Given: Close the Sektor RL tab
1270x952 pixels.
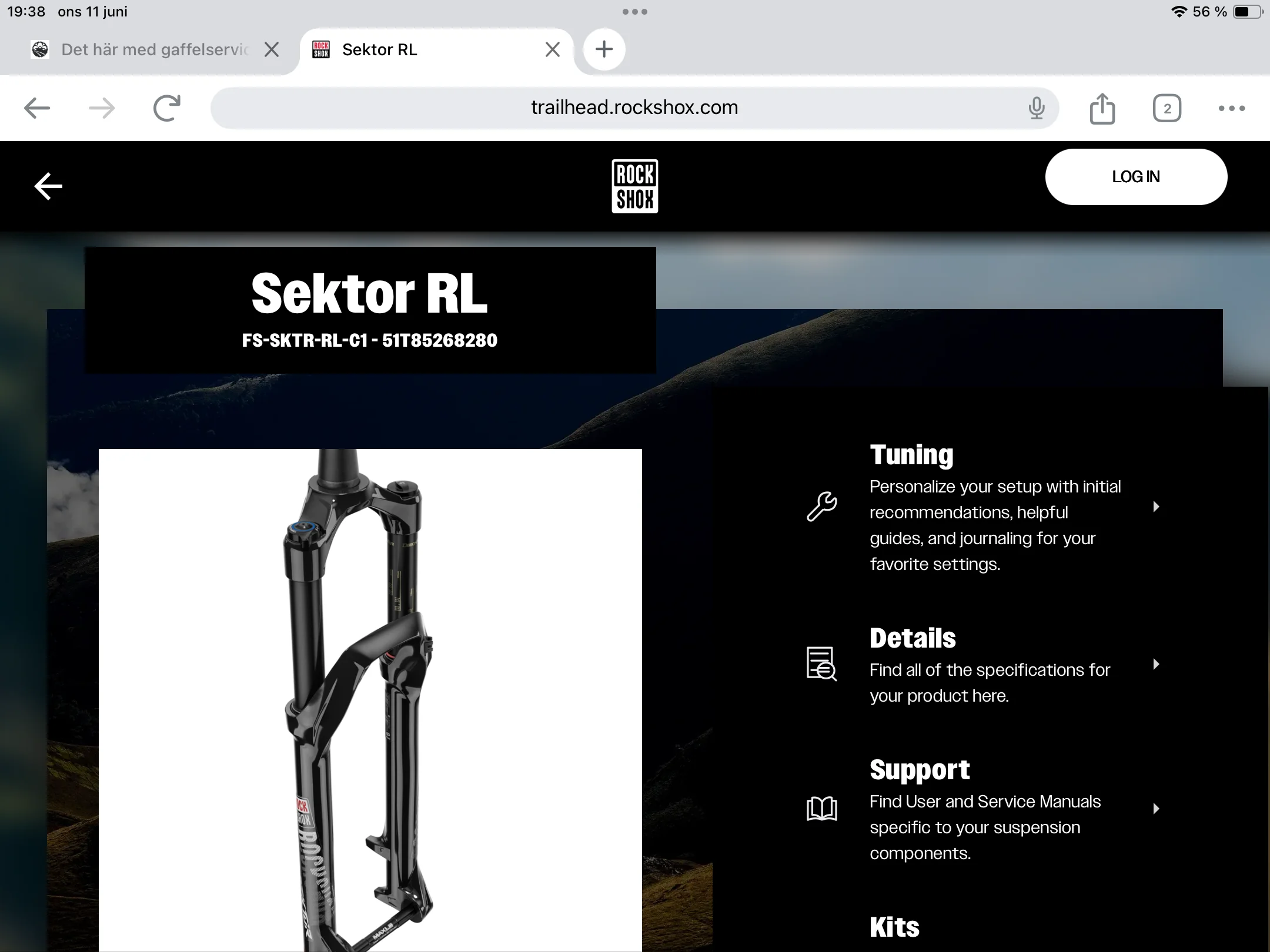Looking at the screenshot, I should (x=553, y=49).
